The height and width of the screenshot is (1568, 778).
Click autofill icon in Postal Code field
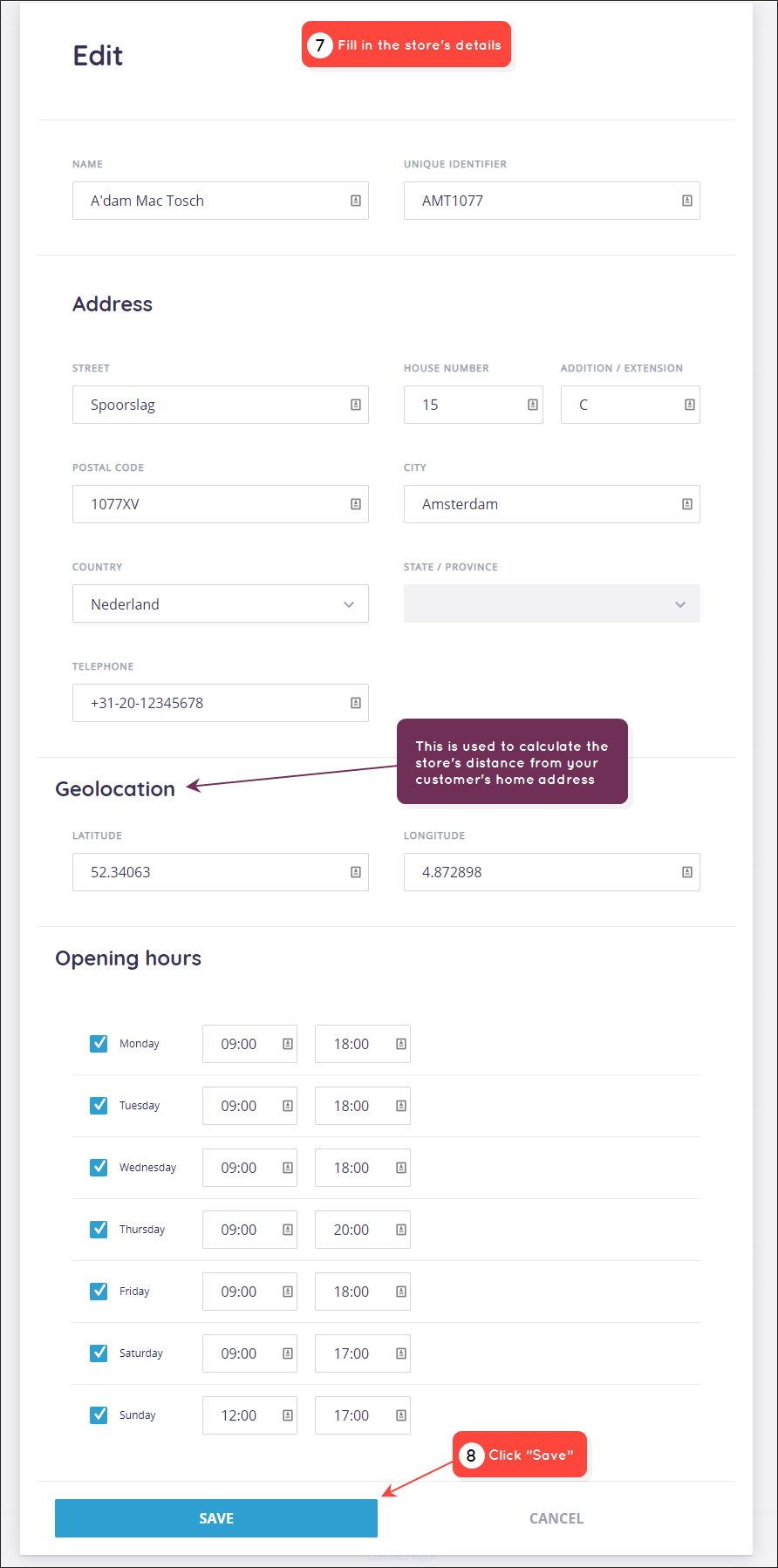point(356,504)
